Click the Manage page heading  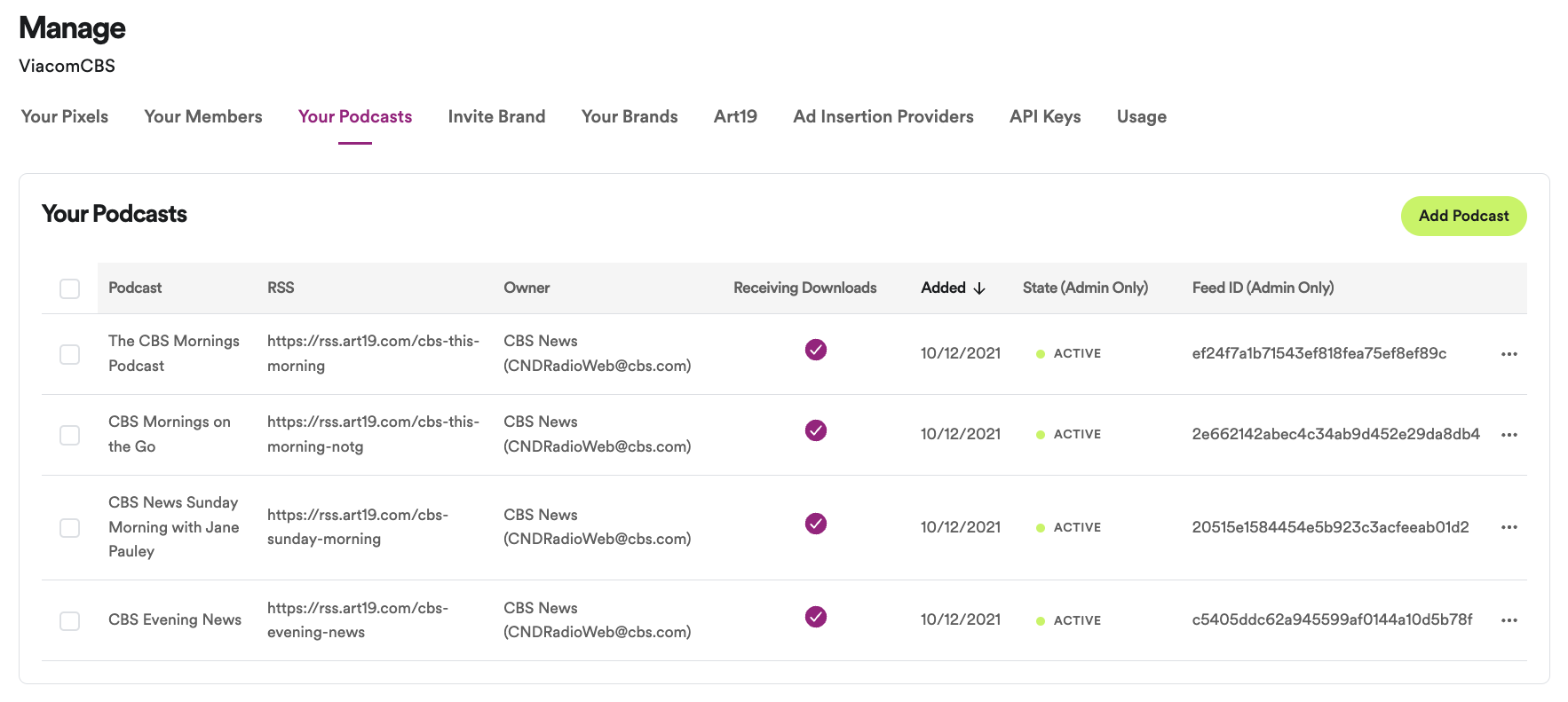[x=72, y=28]
